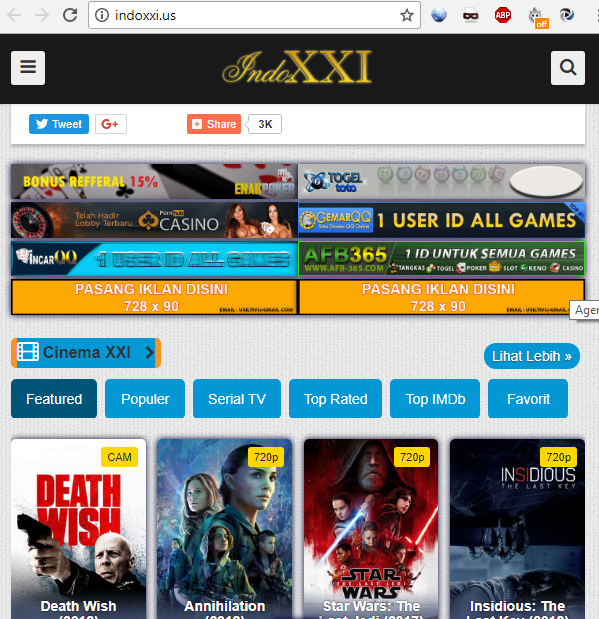Bookmark this page with star

[x=407, y=15]
